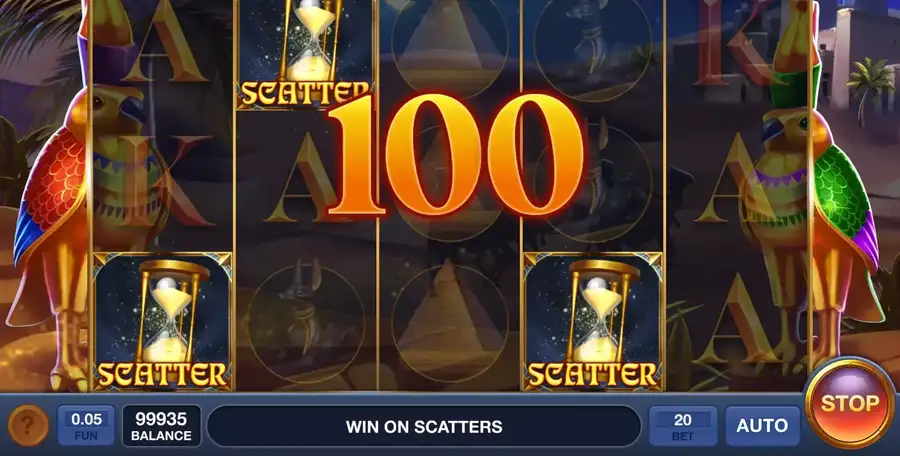Change the 0.05 FUN coin value
This screenshot has height=456, width=900.
tap(86, 426)
